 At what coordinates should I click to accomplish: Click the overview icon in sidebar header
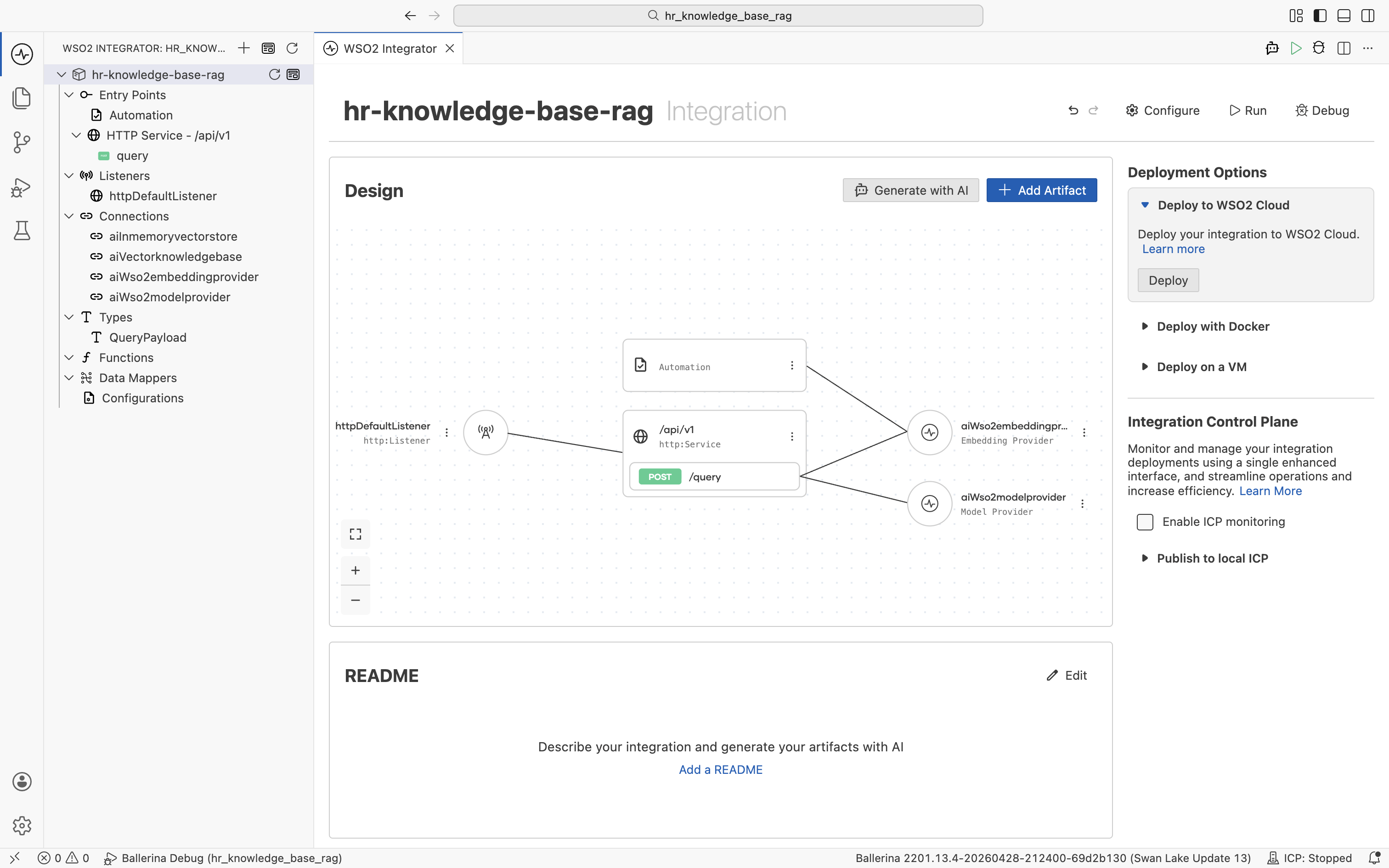click(x=268, y=48)
